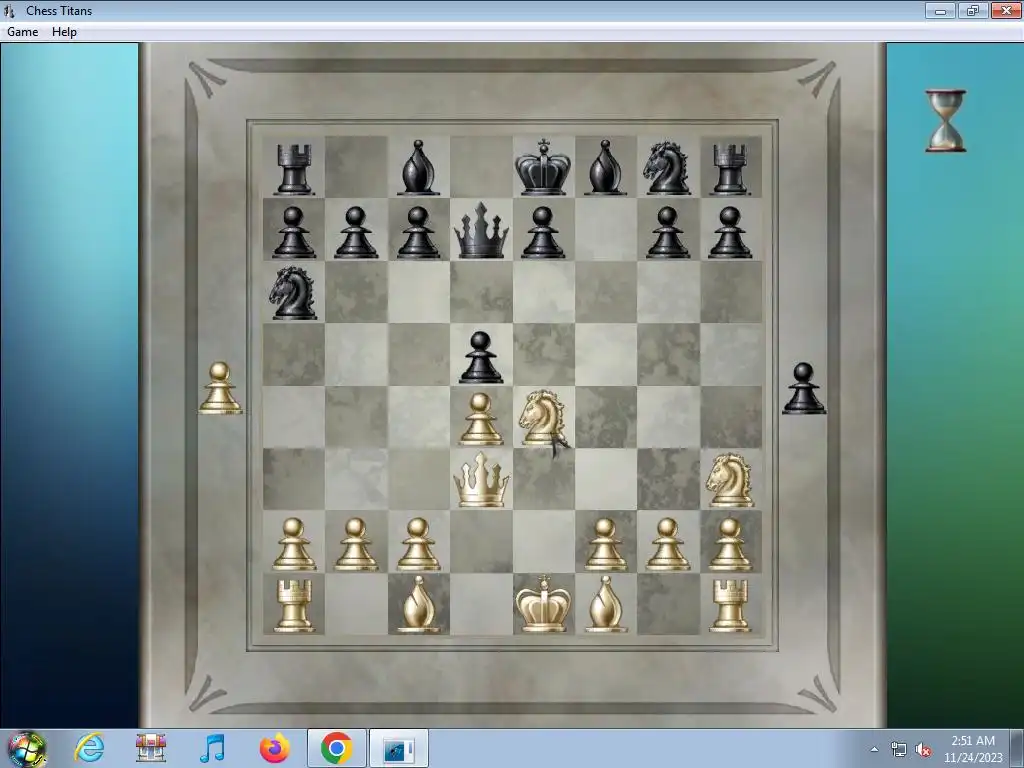
Task: Click the empty e2 square above white king
Action: click(543, 541)
